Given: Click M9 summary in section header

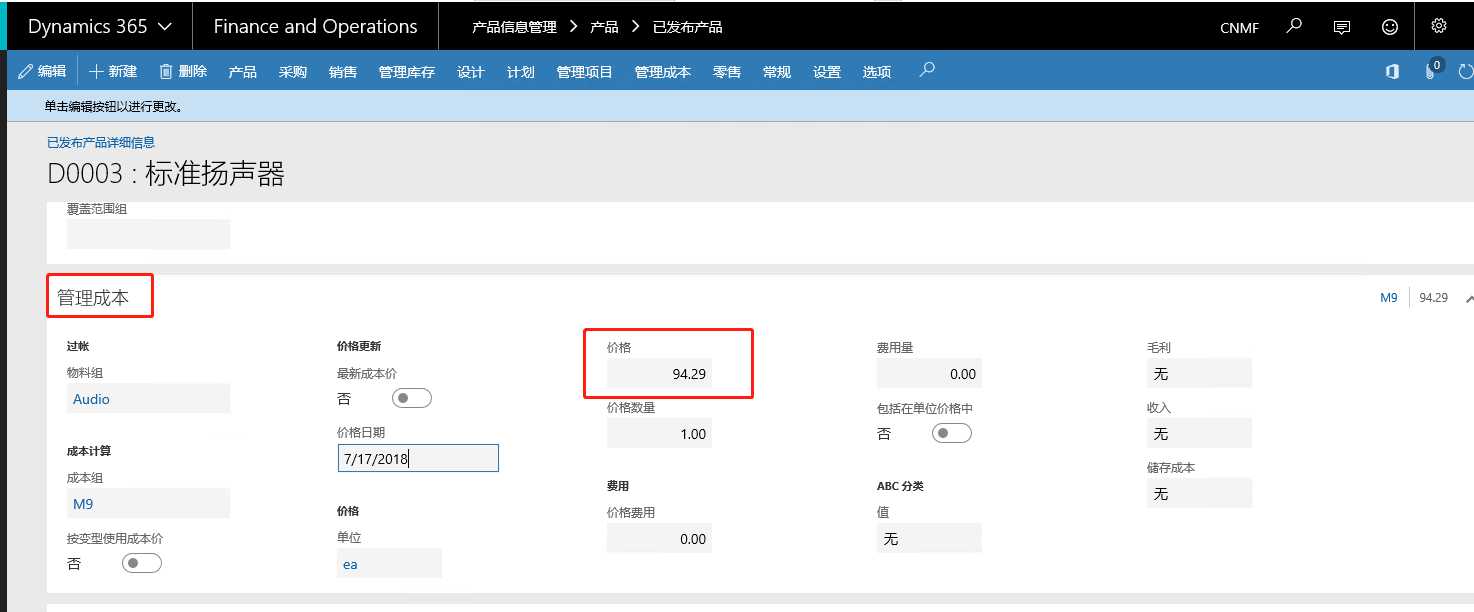Looking at the screenshot, I should [1389, 298].
